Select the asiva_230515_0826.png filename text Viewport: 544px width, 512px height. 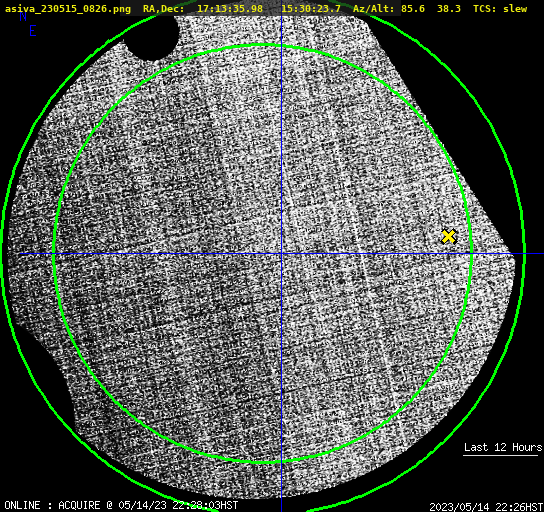(68, 9)
